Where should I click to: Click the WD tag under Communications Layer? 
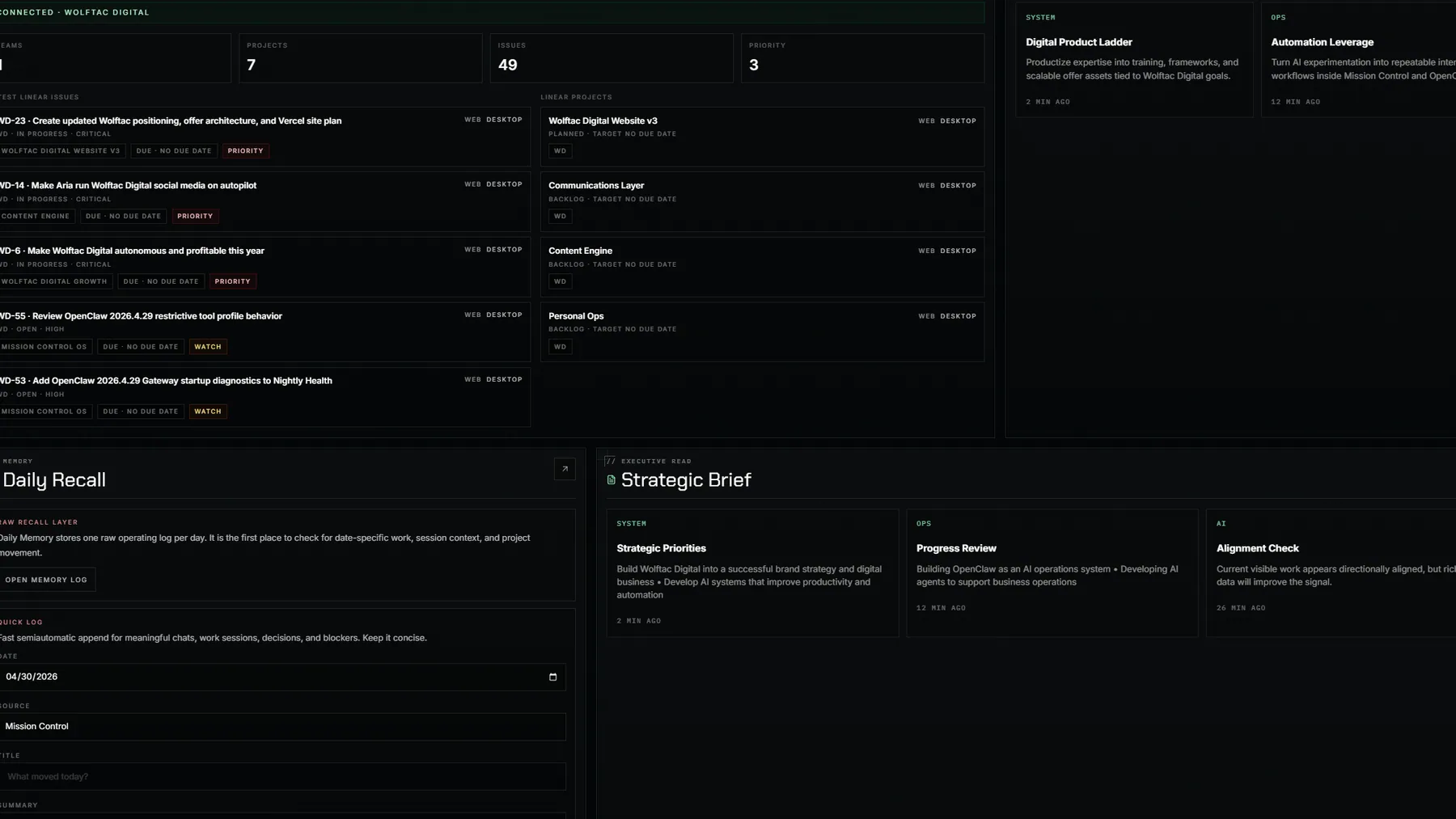click(561, 216)
